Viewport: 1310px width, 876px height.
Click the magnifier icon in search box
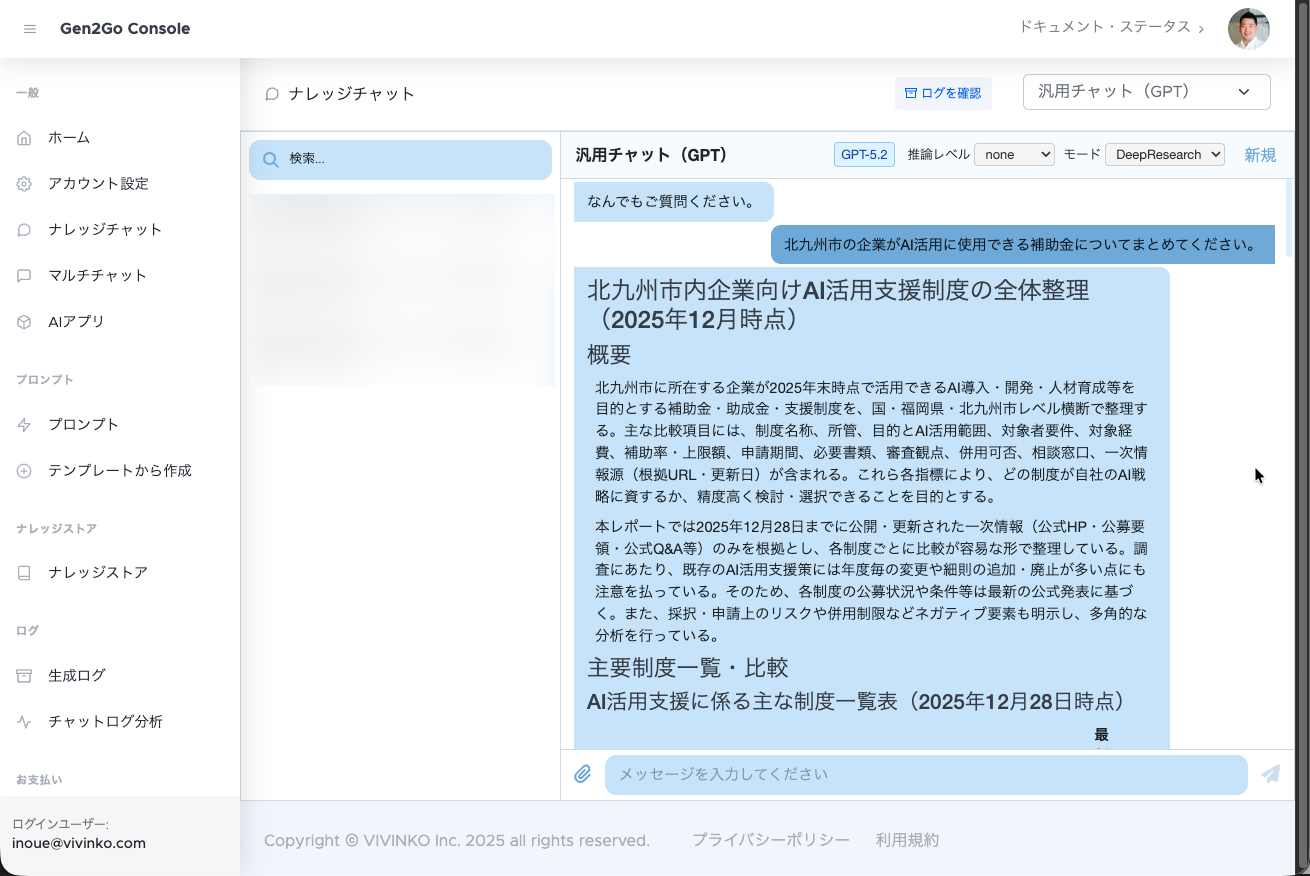(x=270, y=159)
